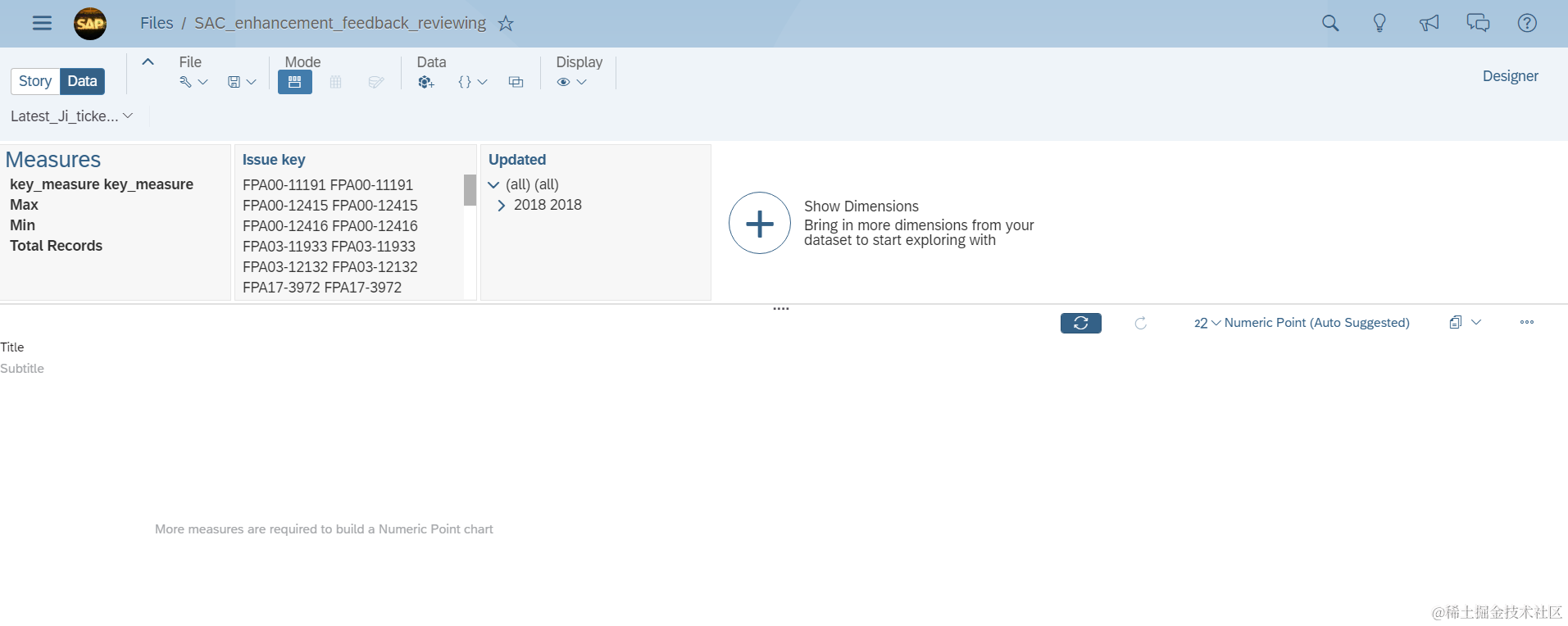Click the SAP logo

tap(90, 24)
